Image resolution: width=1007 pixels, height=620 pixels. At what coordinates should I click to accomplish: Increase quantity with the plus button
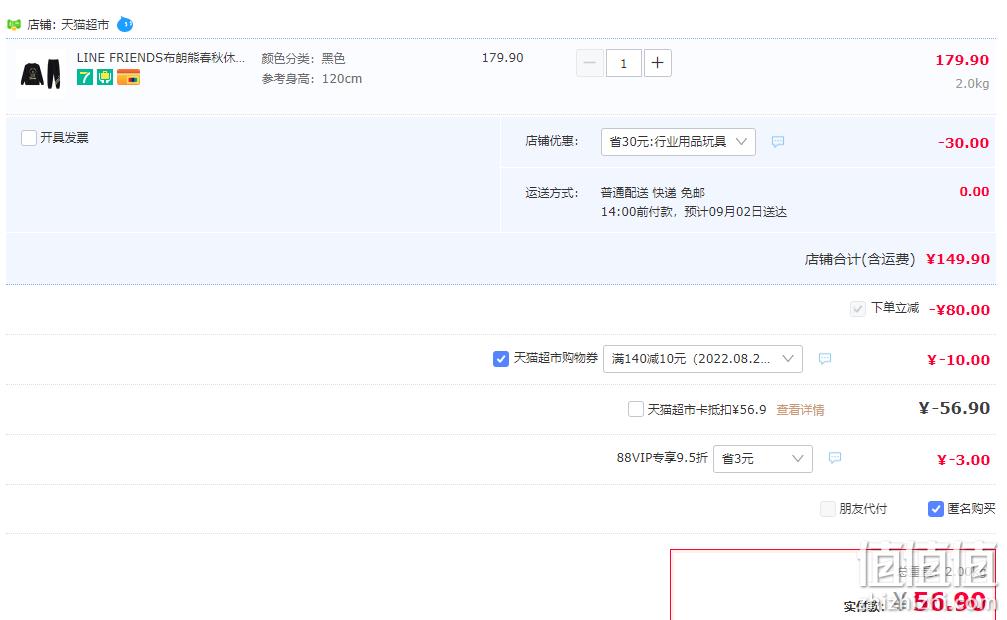[x=657, y=63]
